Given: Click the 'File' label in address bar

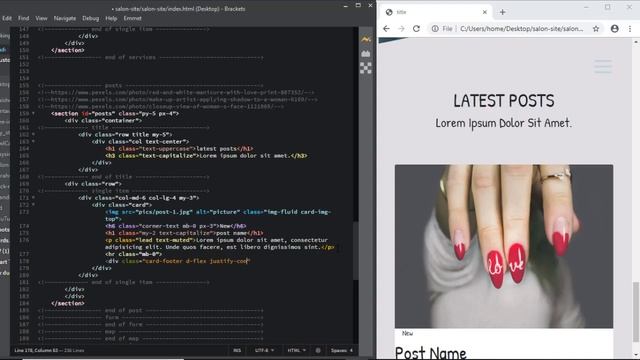Looking at the screenshot, I should [447, 29].
